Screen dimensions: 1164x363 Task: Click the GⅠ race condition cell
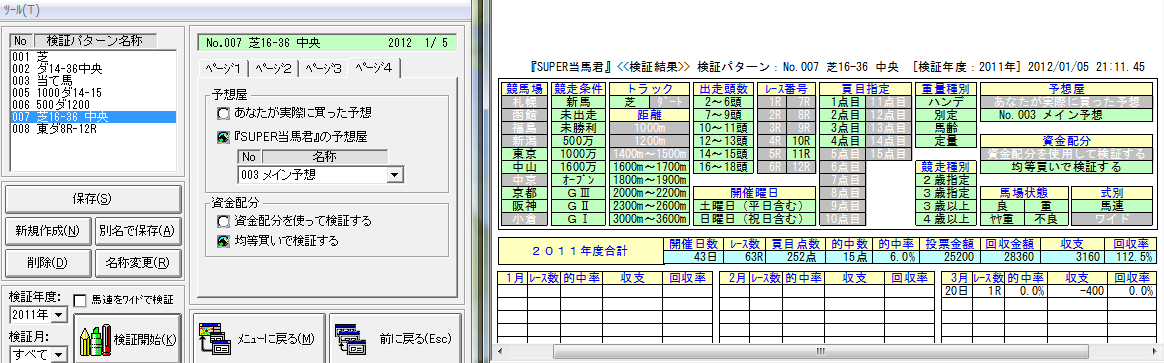coord(578,219)
